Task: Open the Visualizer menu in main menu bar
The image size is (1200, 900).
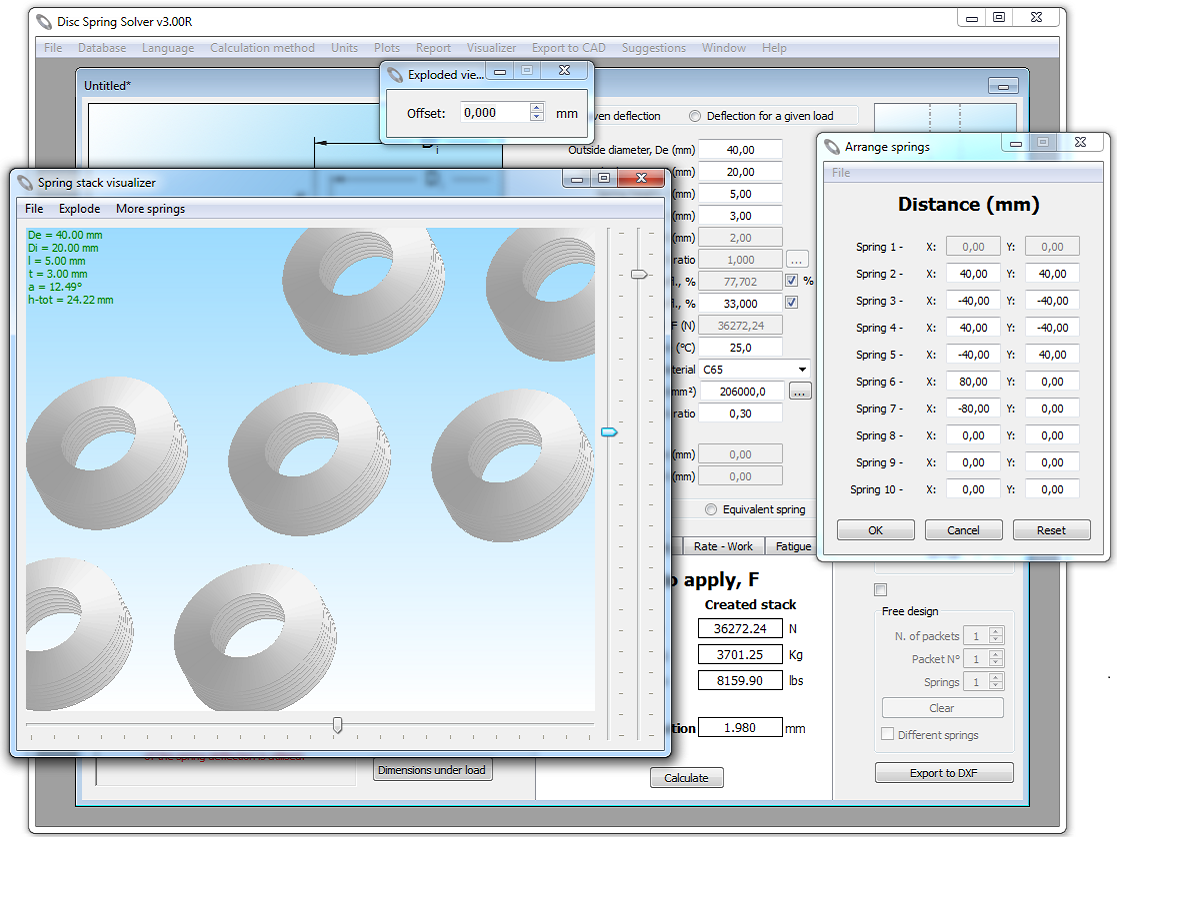Action: 491,48
